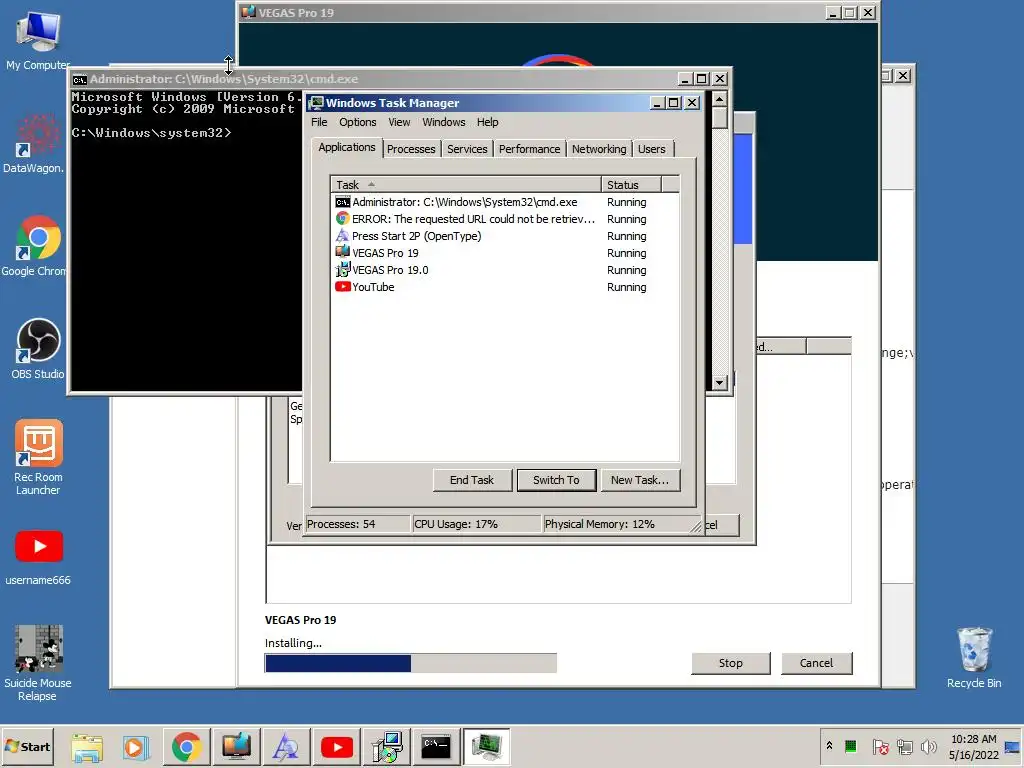Open the Start menu

click(x=27, y=746)
